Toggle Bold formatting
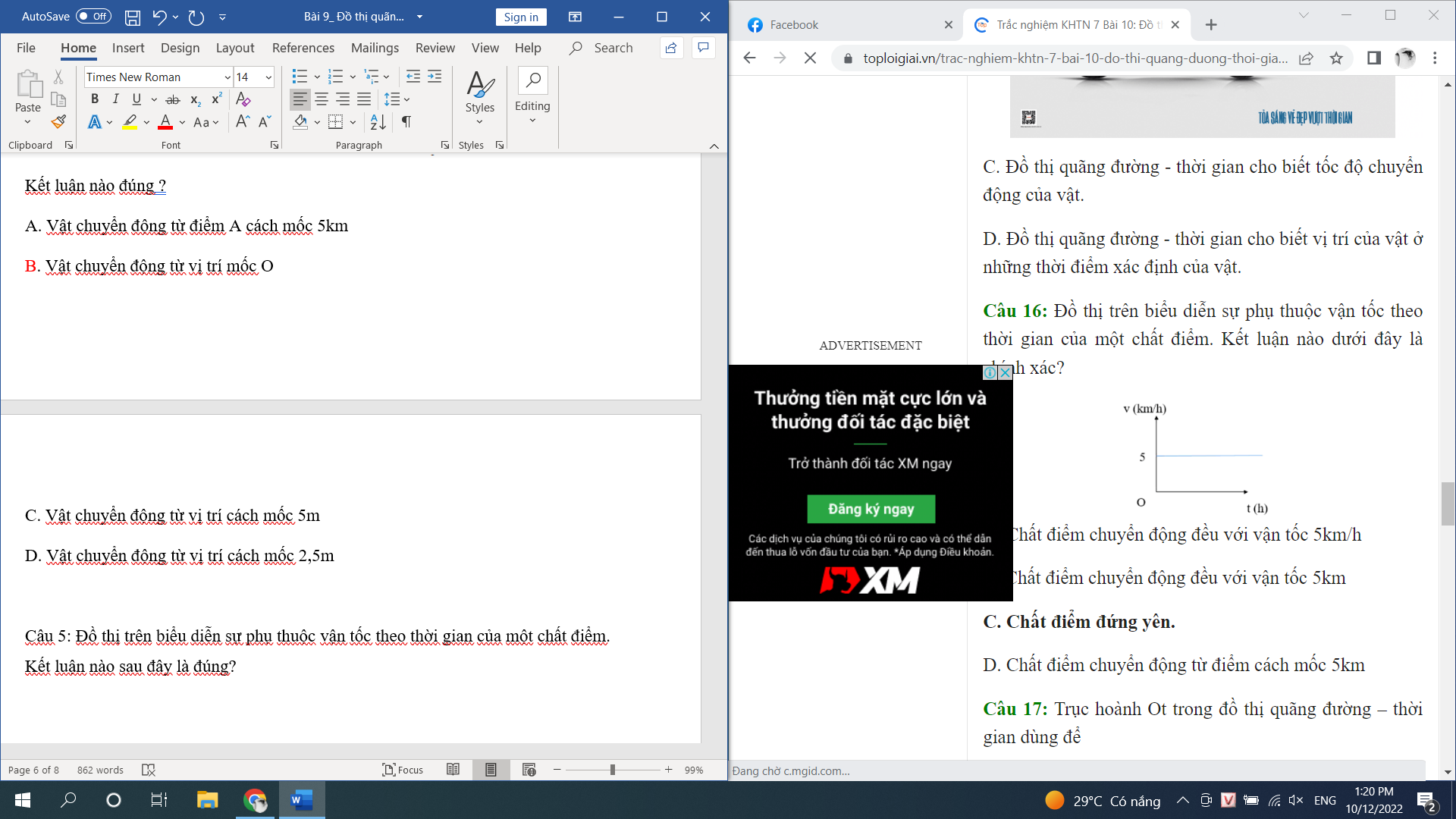Image resolution: width=1456 pixels, height=819 pixels. tap(95, 99)
